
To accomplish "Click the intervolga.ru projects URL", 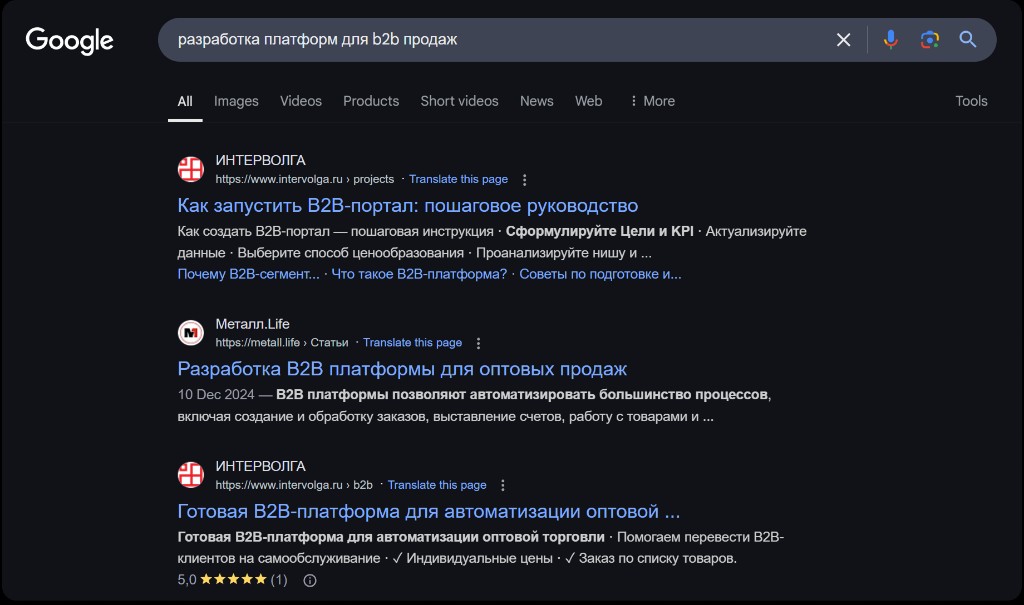I will point(305,179).
